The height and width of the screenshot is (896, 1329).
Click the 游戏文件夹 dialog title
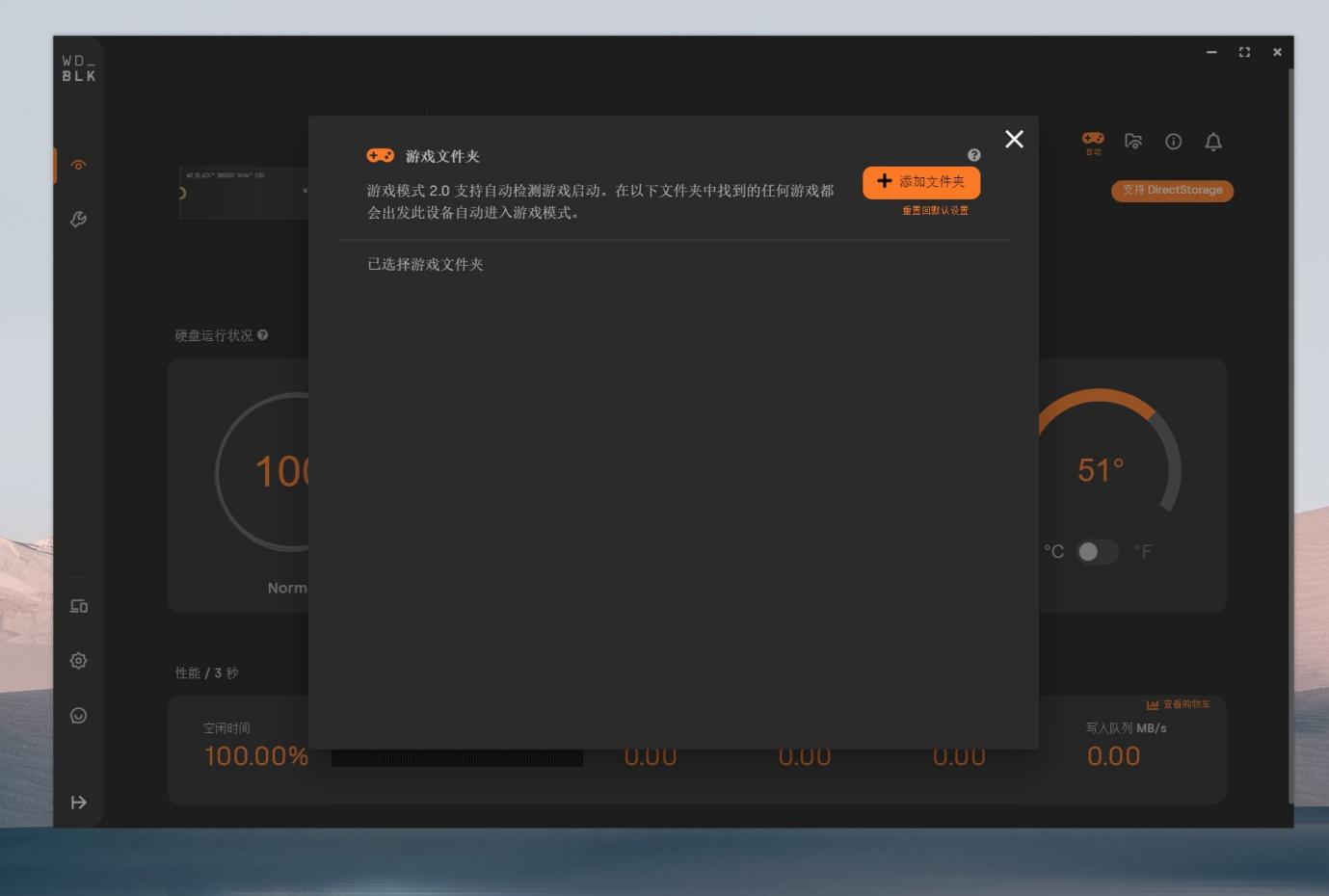click(442, 156)
